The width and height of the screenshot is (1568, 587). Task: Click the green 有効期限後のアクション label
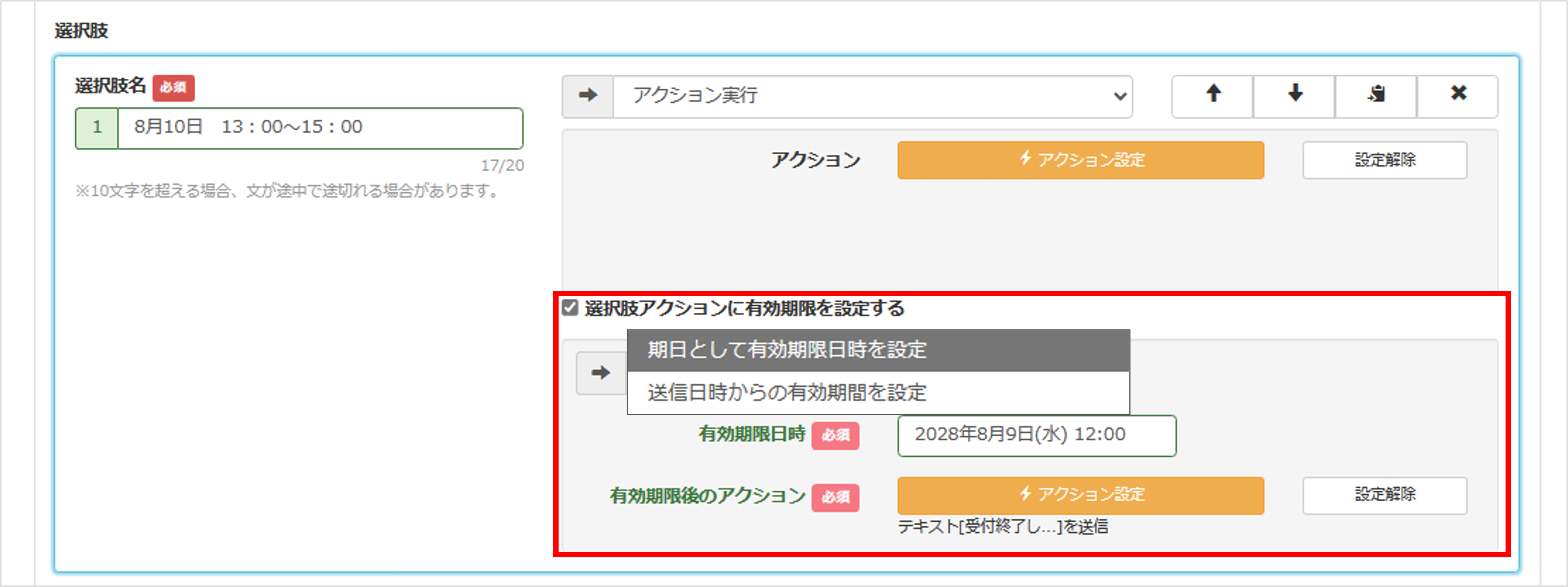(x=707, y=496)
